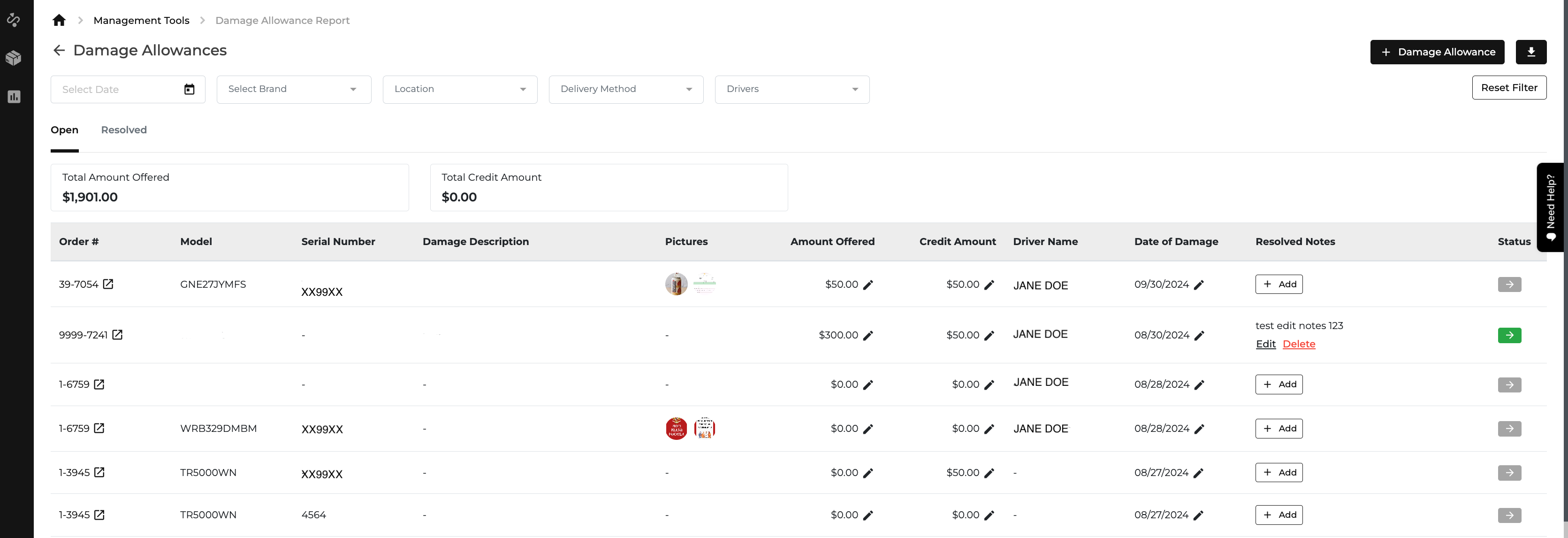1568x538 pixels.
Task: Open the calendar icon in Select Date
Action: [x=189, y=90]
